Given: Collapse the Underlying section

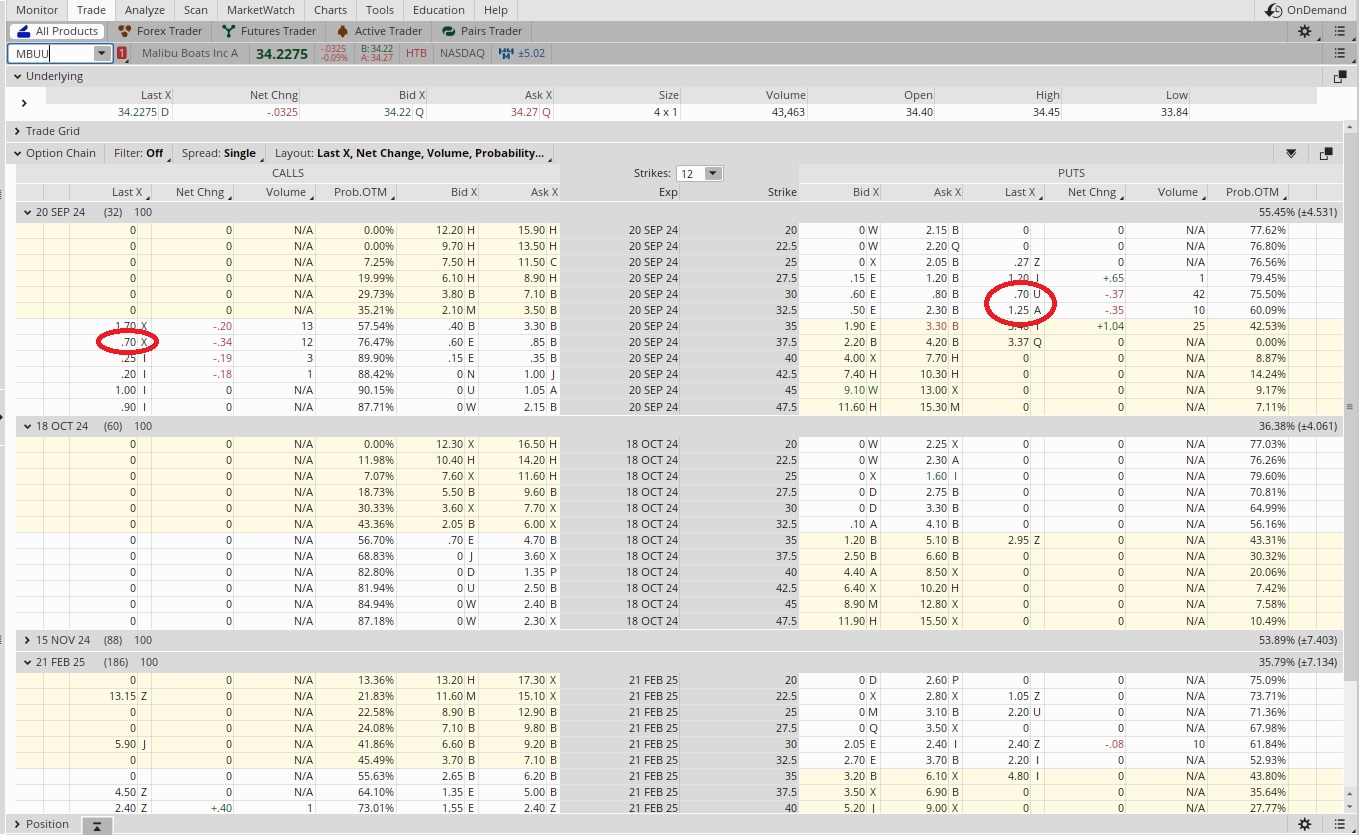Looking at the screenshot, I should click(x=17, y=77).
